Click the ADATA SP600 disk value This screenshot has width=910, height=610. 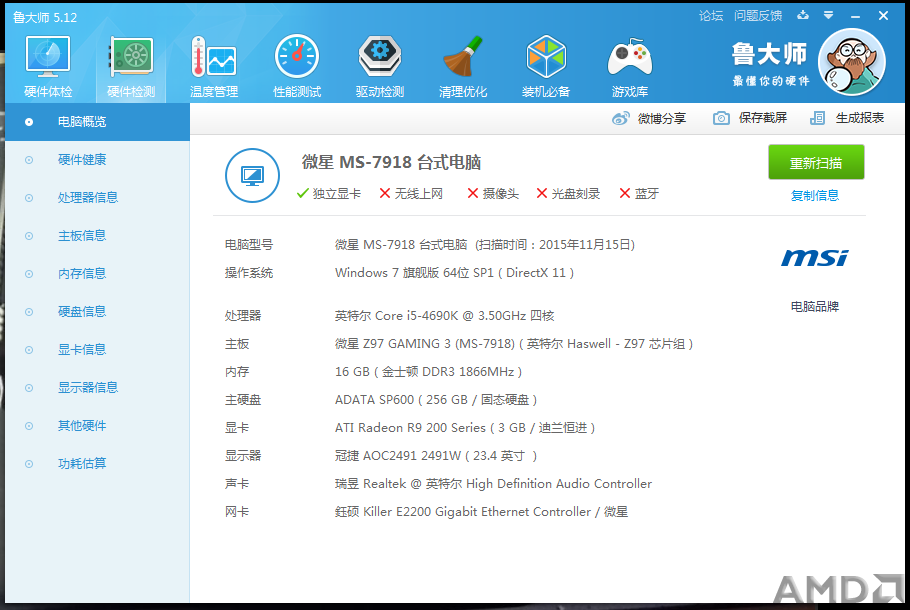point(436,400)
